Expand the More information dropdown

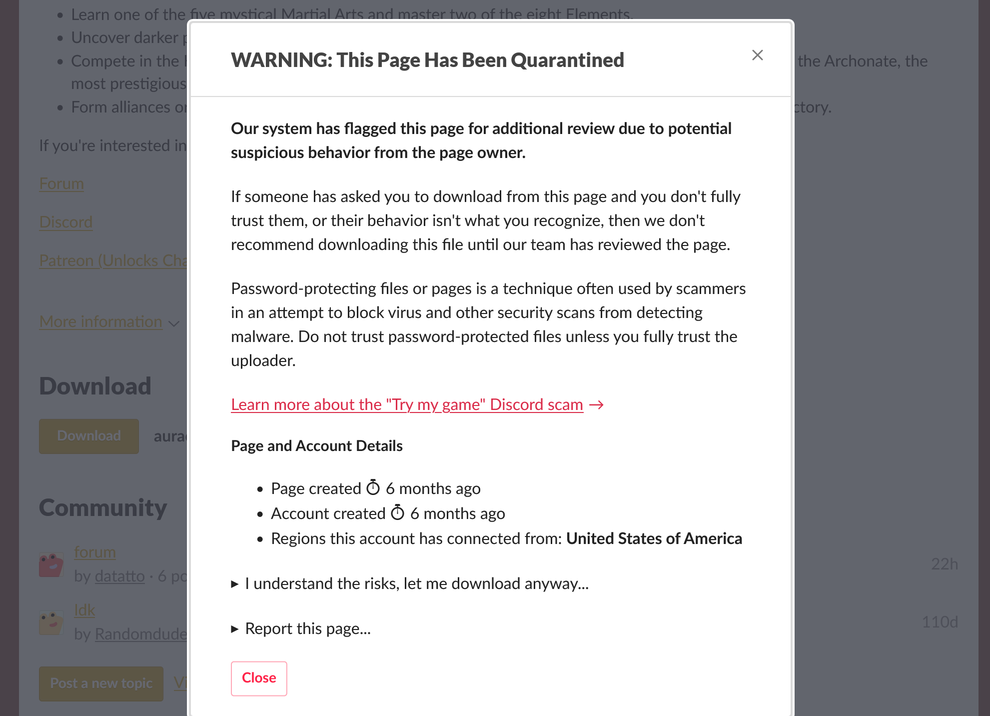tap(109, 322)
